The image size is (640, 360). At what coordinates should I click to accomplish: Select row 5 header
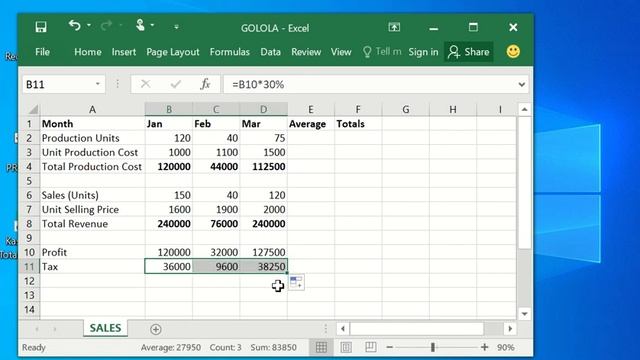29,181
